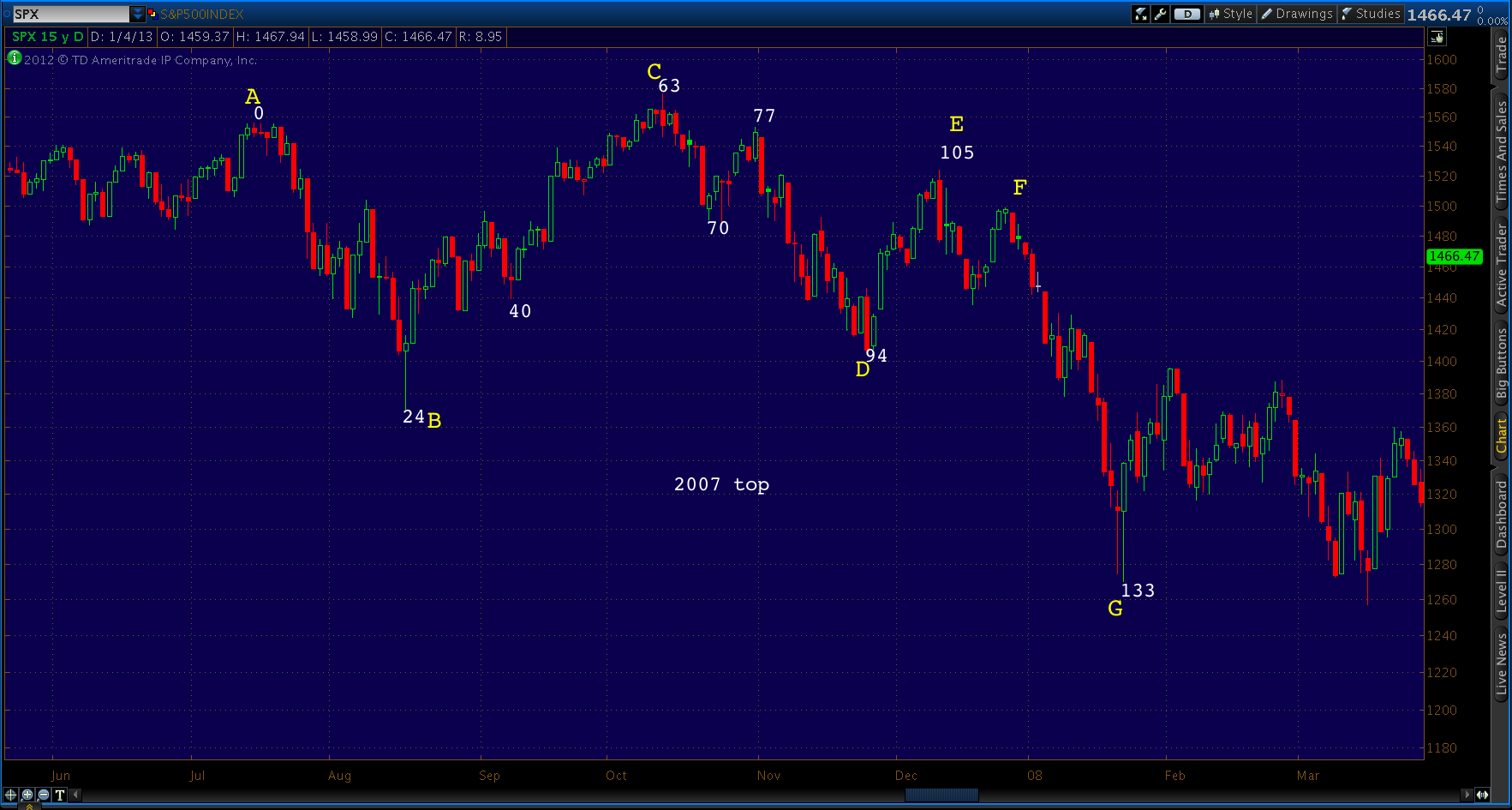The image size is (1512, 810).
Task: Click the 'Oct' time axis label
Action: tap(616, 775)
